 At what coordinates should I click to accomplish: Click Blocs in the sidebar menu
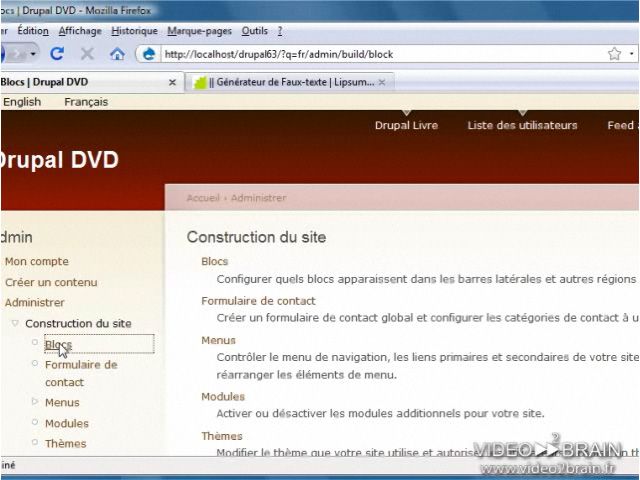click(x=58, y=345)
